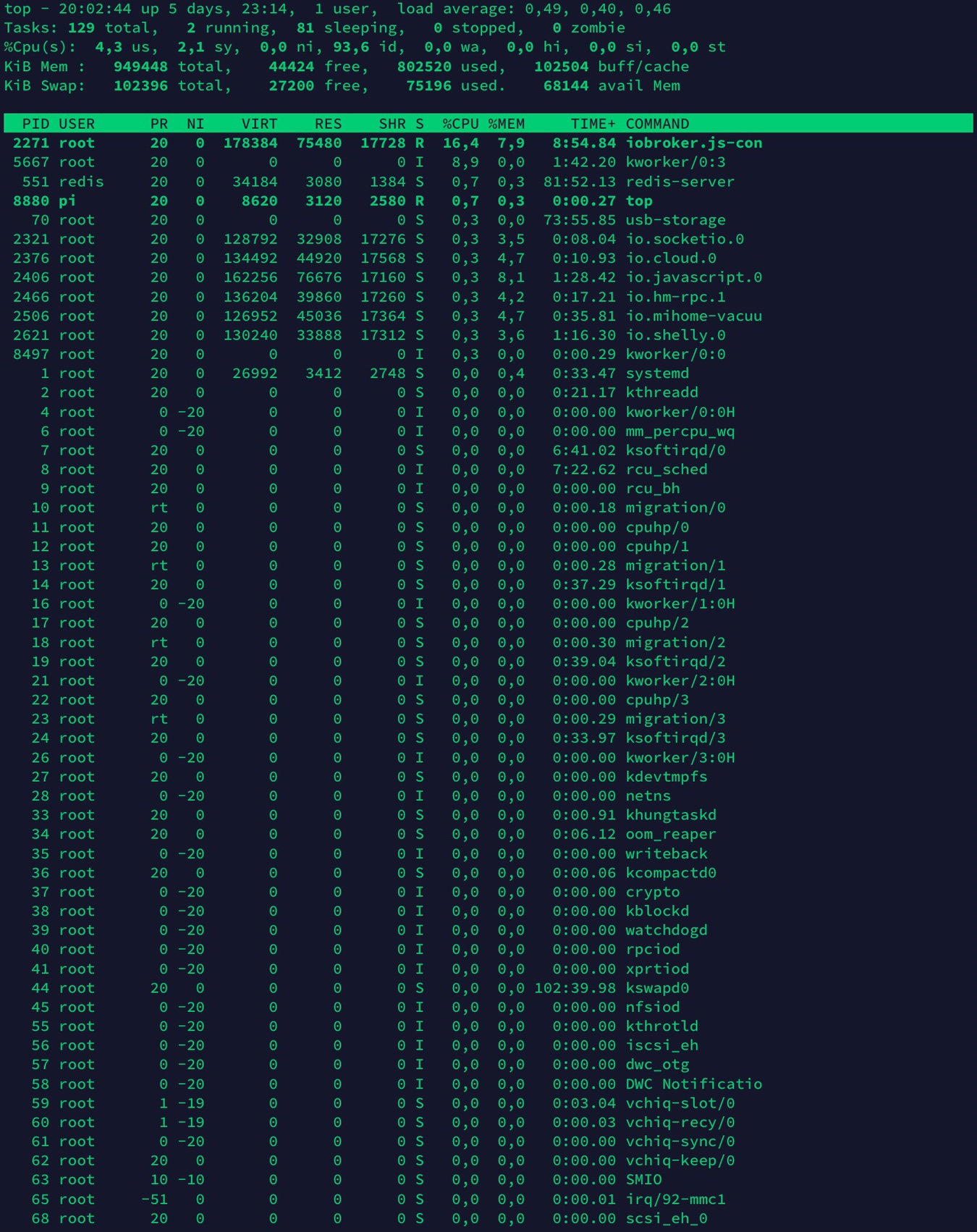The height and width of the screenshot is (1232, 977).
Task: Select the 'crypto' command
Action: (x=653, y=892)
